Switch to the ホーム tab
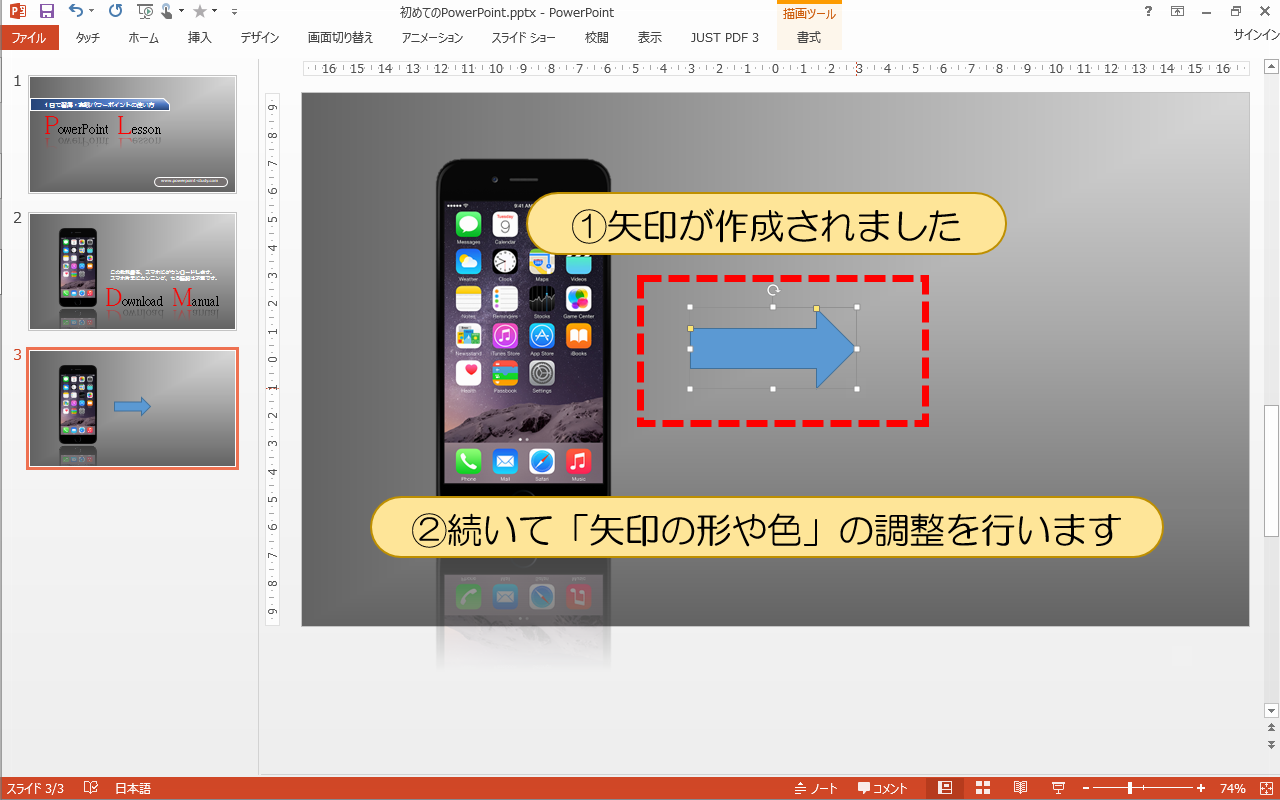Viewport: 1280px width, 800px height. point(144,38)
